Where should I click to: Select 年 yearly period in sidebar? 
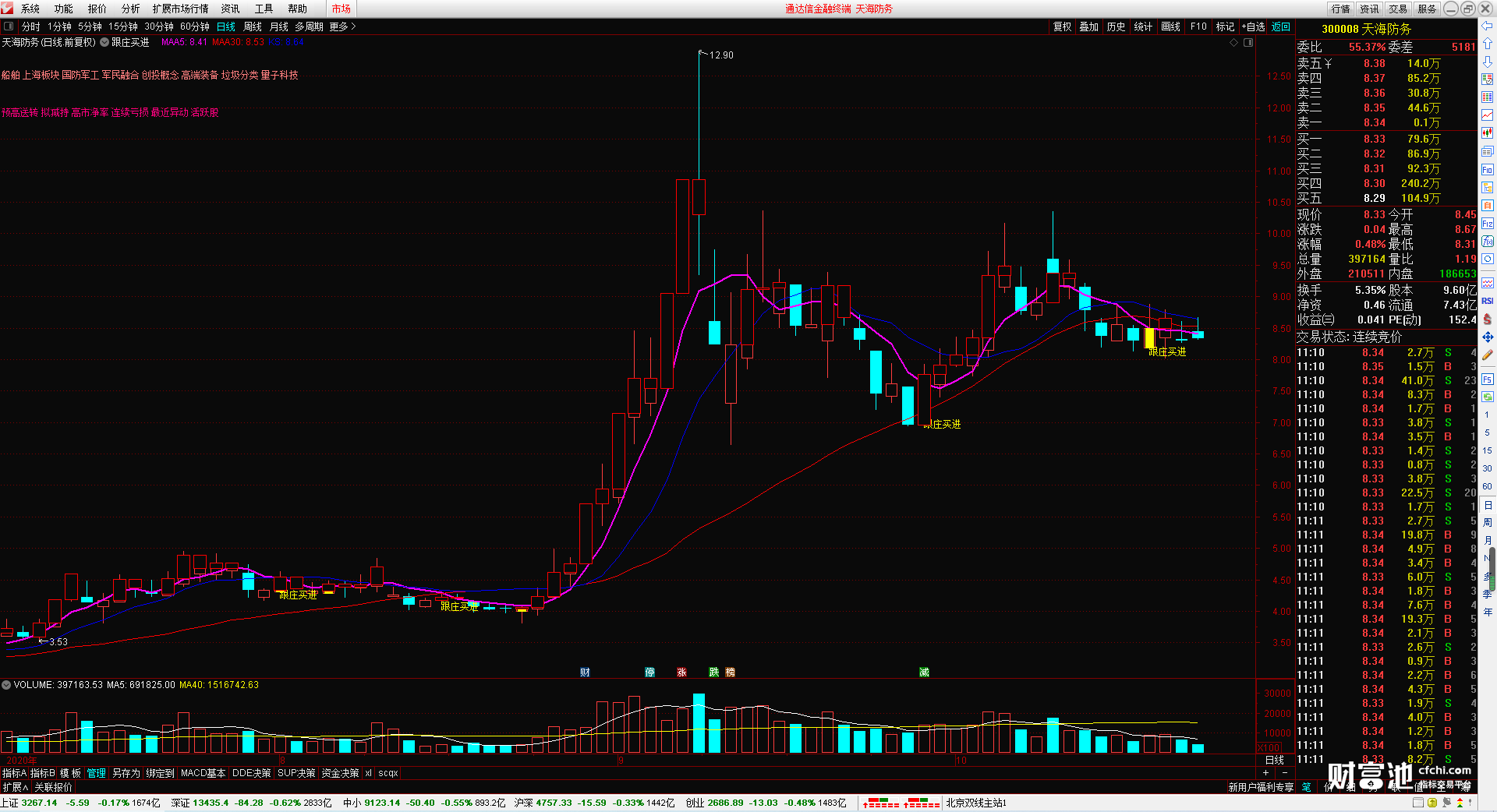pyautogui.click(x=1487, y=613)
